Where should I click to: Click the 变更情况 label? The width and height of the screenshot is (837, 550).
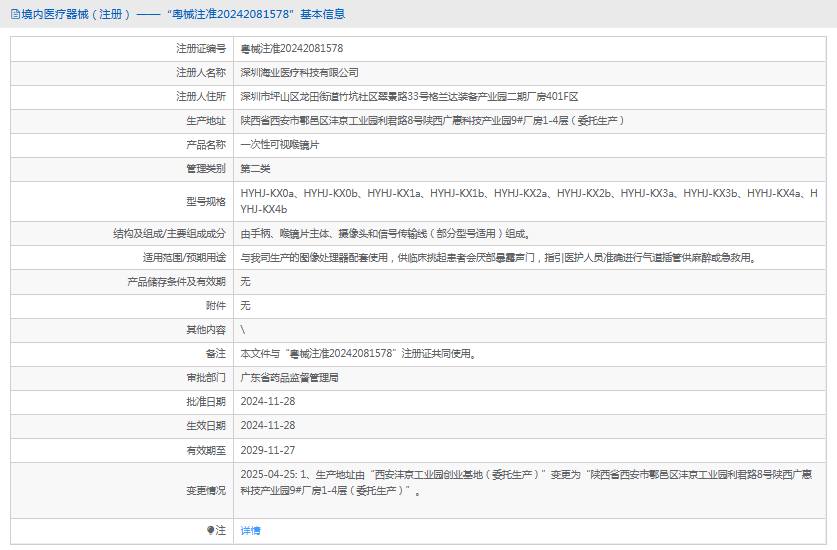[206, 490]
